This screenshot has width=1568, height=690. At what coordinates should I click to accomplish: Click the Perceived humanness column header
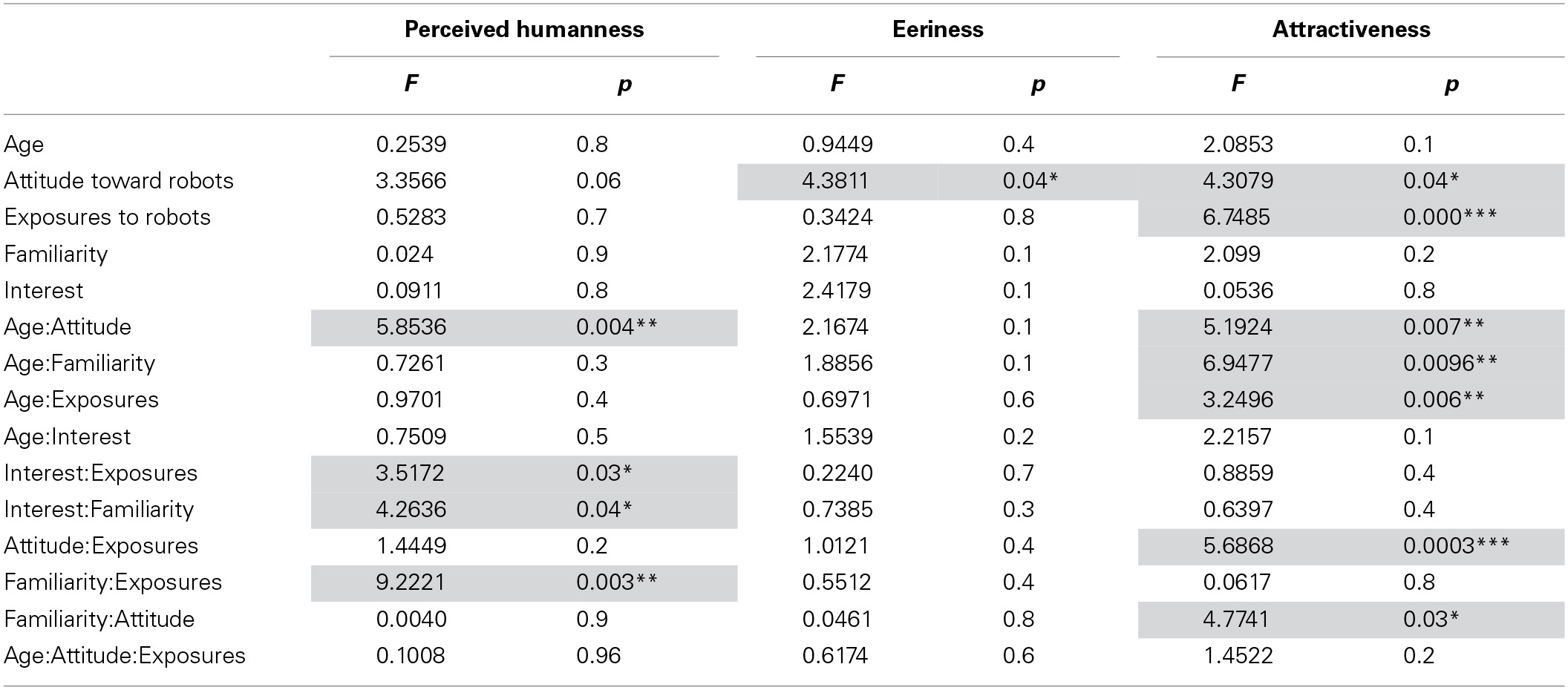pyautogui.click(x=523, y=30)
